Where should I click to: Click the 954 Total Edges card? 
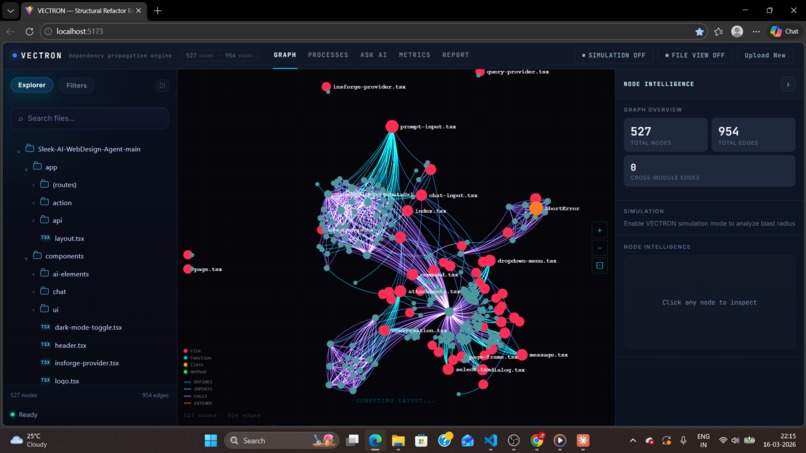tap(753, 135)
